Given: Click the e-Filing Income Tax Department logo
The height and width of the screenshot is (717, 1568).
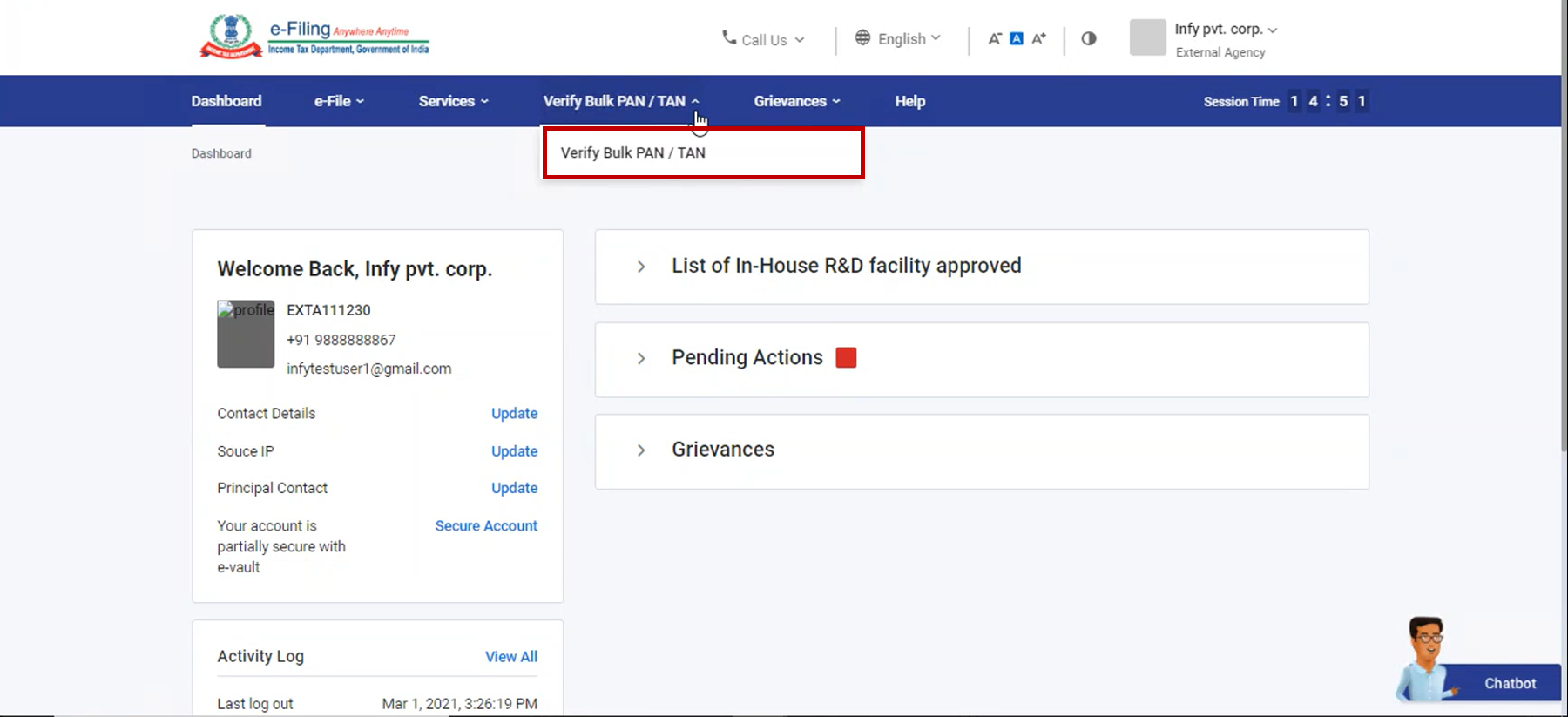Looking at the screenshot, I should pos(314,37).
